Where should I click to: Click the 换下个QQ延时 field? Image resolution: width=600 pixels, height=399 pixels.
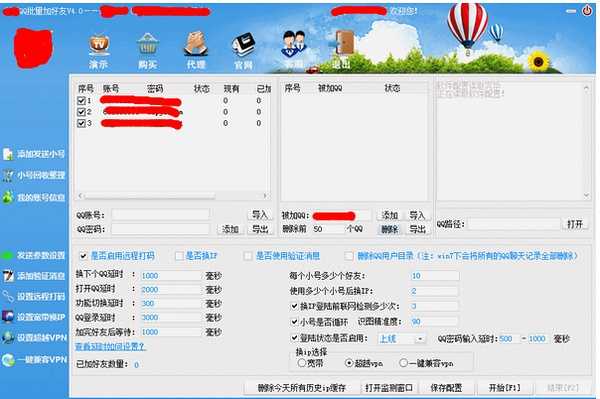(171, 276)
